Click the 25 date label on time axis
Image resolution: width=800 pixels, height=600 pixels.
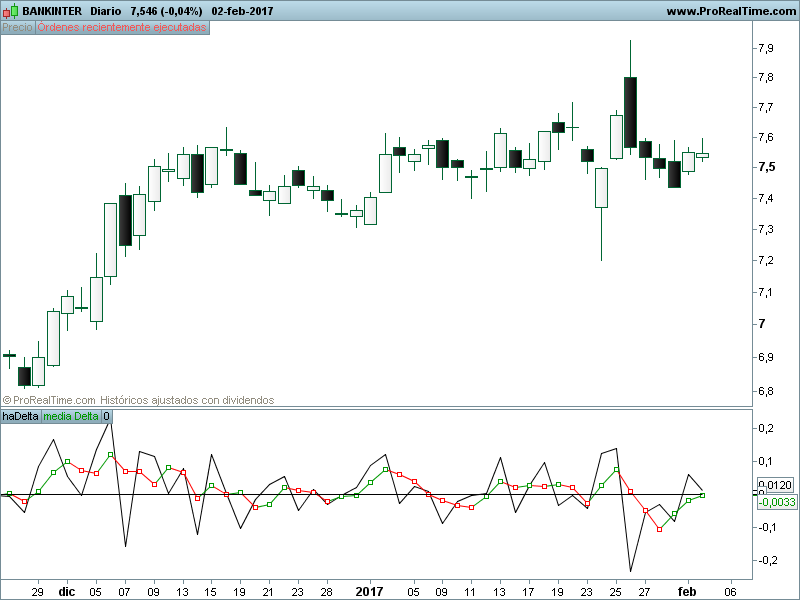pos(615,592)
